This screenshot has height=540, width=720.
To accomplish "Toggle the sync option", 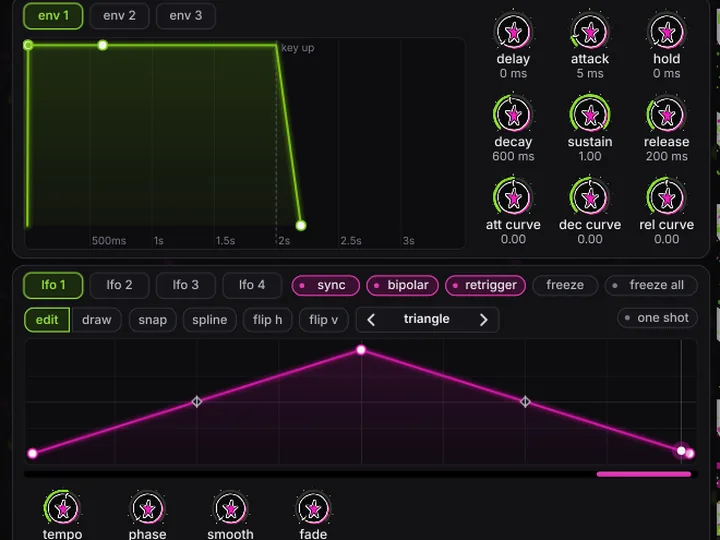I will (x=326, y=285).
